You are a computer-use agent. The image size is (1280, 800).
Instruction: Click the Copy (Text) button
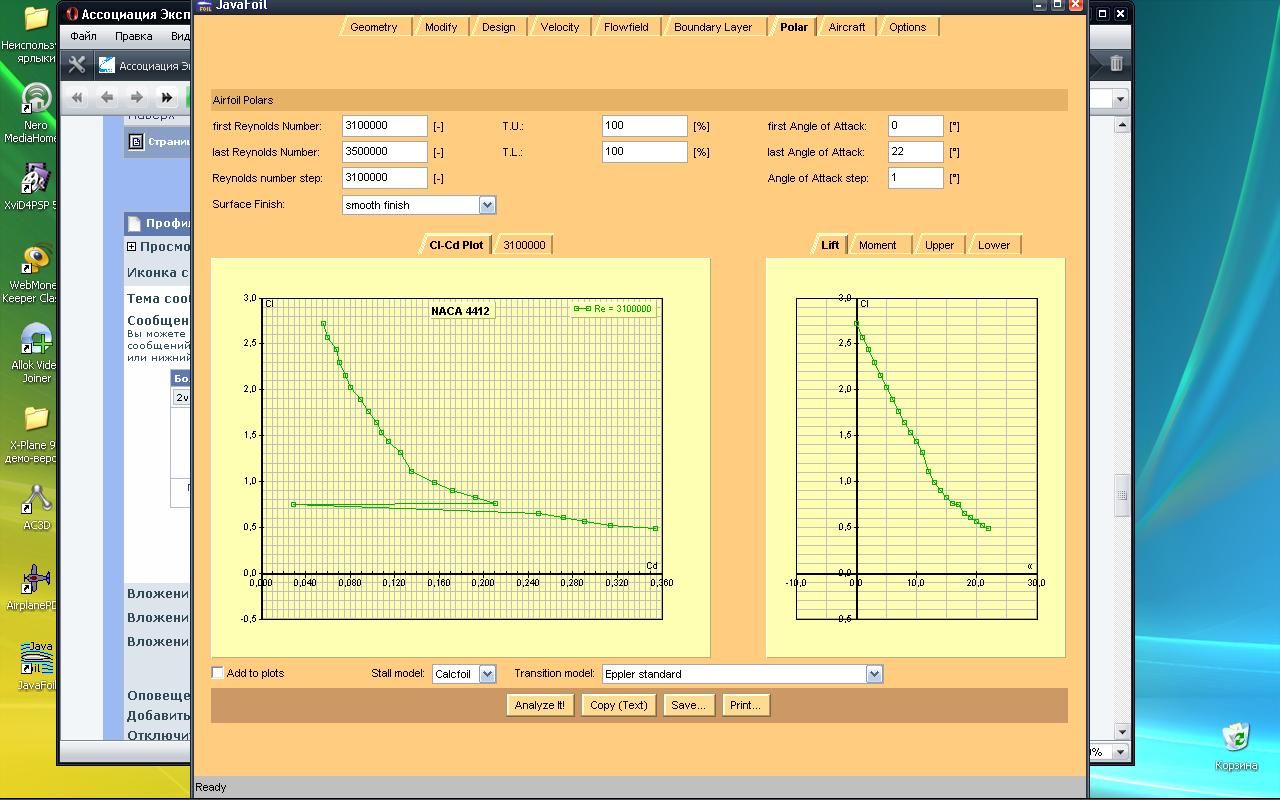(619, 705)
